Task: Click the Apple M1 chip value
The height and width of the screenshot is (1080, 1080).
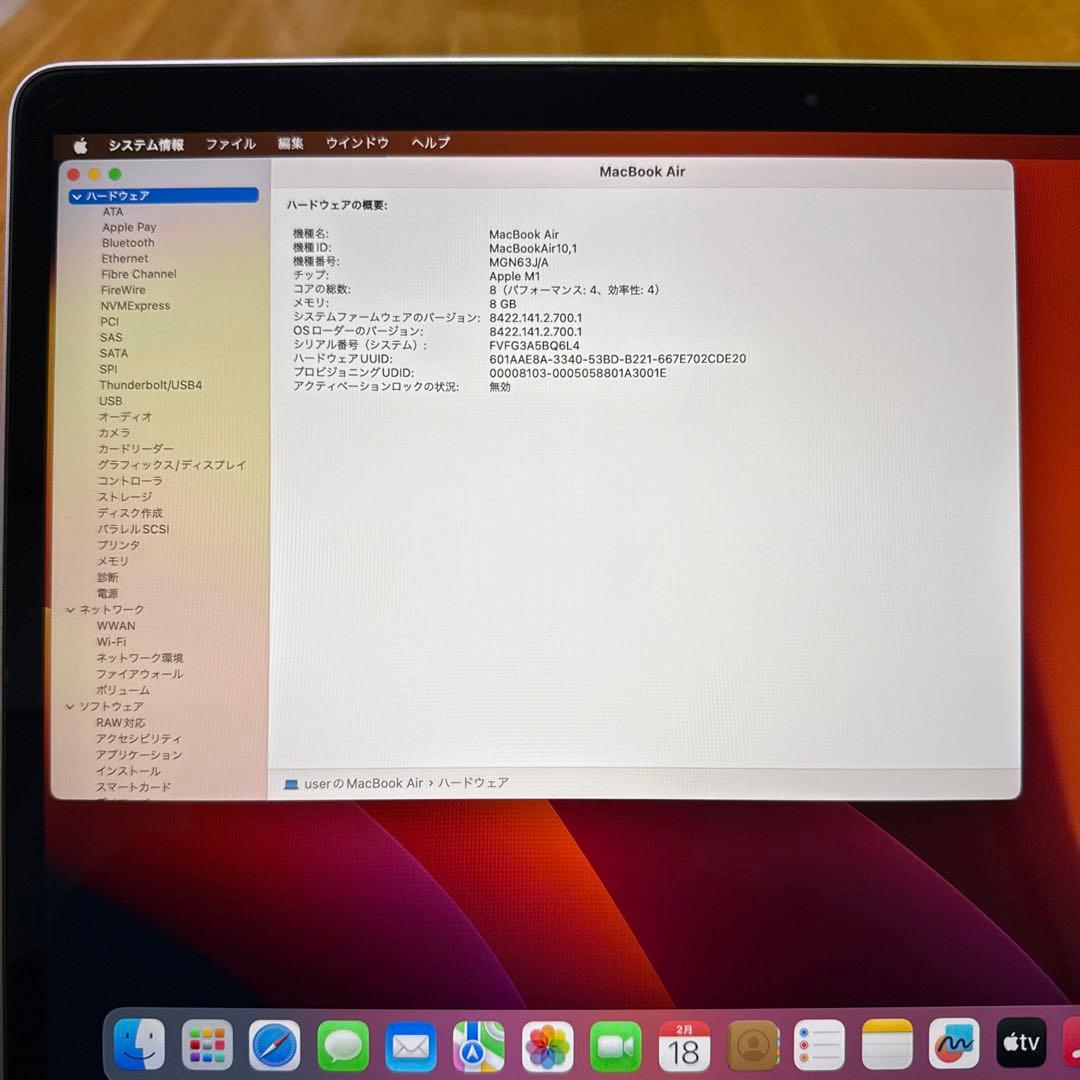Action: [515, 276]
